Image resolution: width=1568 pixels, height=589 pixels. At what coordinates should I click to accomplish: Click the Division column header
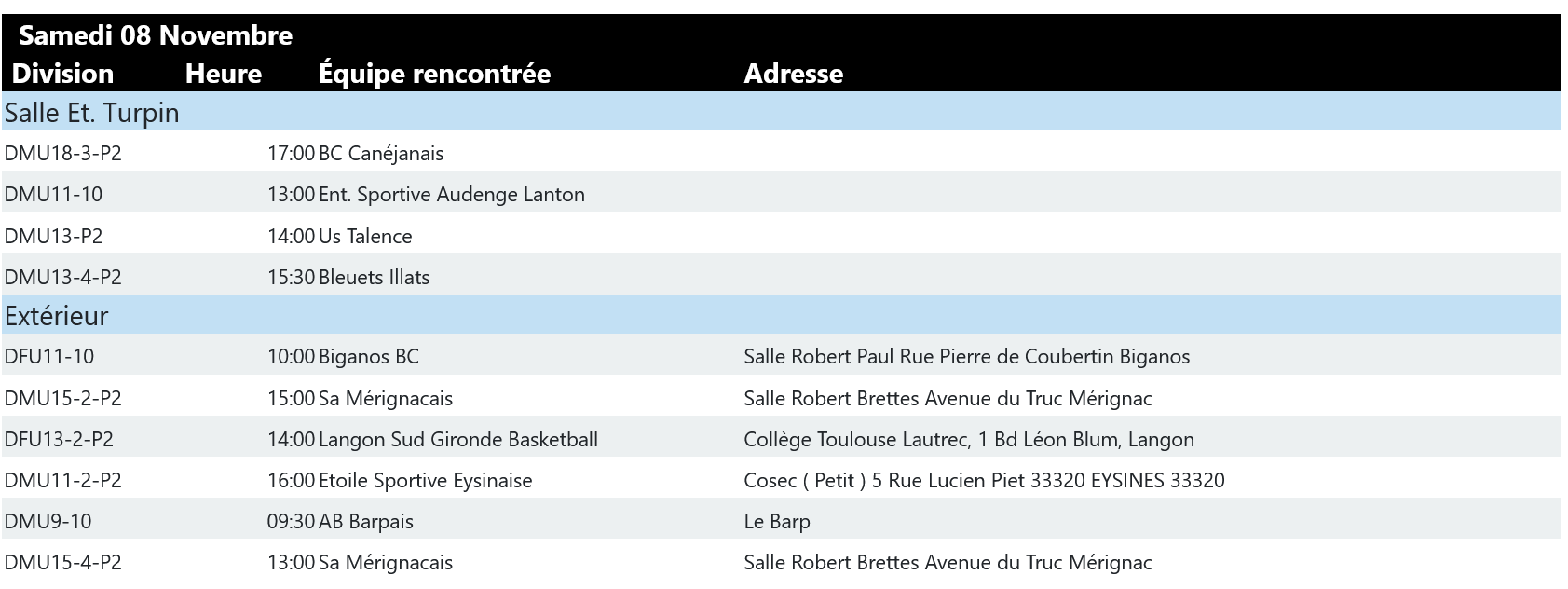click(x=62, y=74)
